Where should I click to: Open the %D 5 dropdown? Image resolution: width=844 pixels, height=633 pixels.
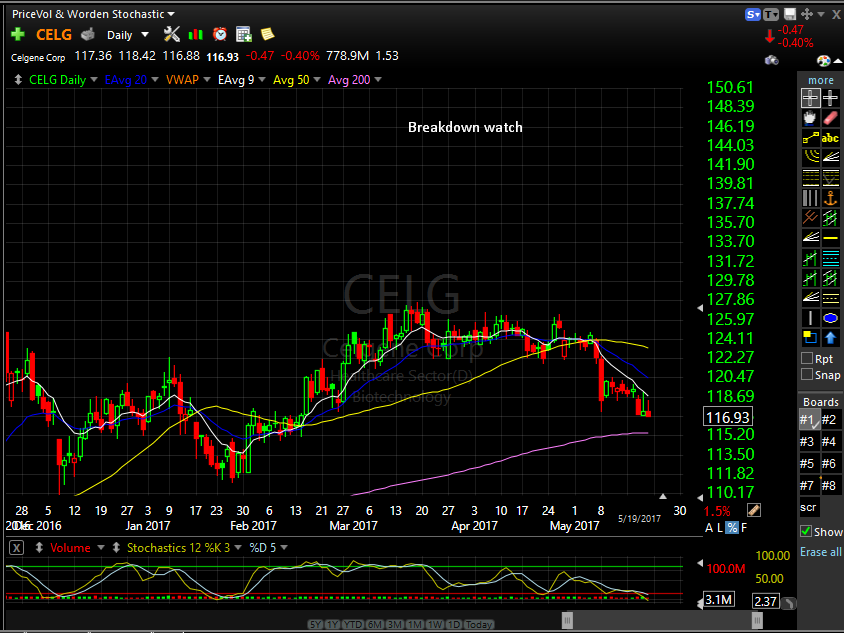coord(284,548)
